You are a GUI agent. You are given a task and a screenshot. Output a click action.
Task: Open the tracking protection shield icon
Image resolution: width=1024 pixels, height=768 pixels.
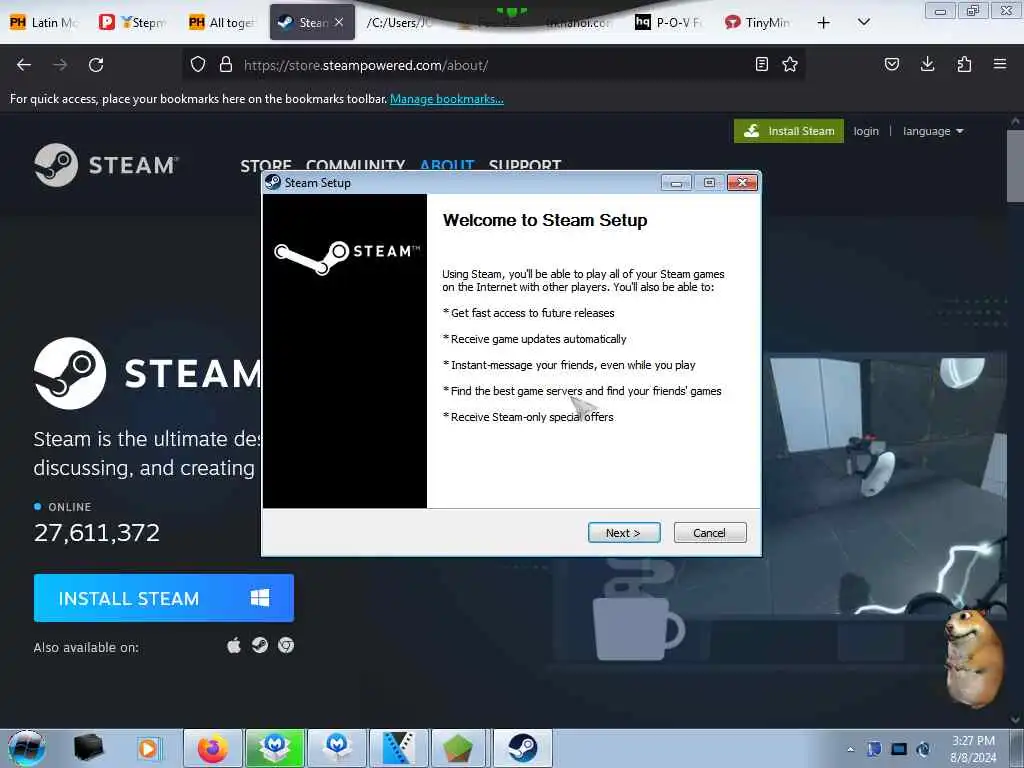198,65
